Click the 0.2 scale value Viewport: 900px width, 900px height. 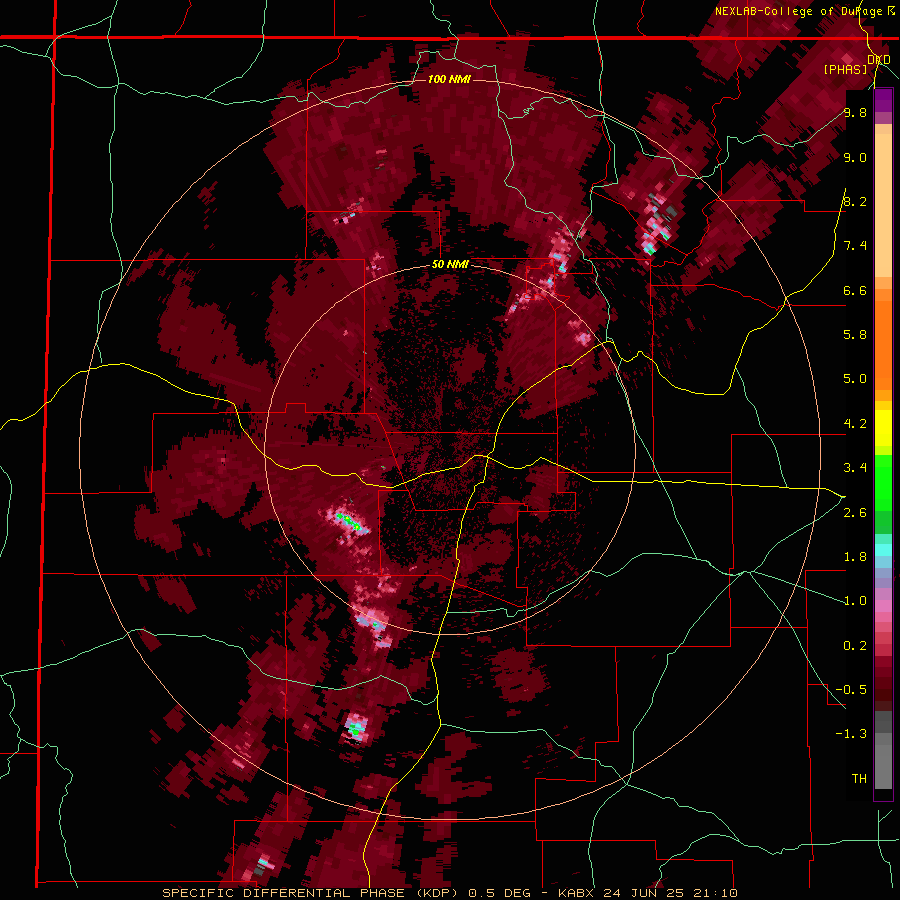coord(855,646)
